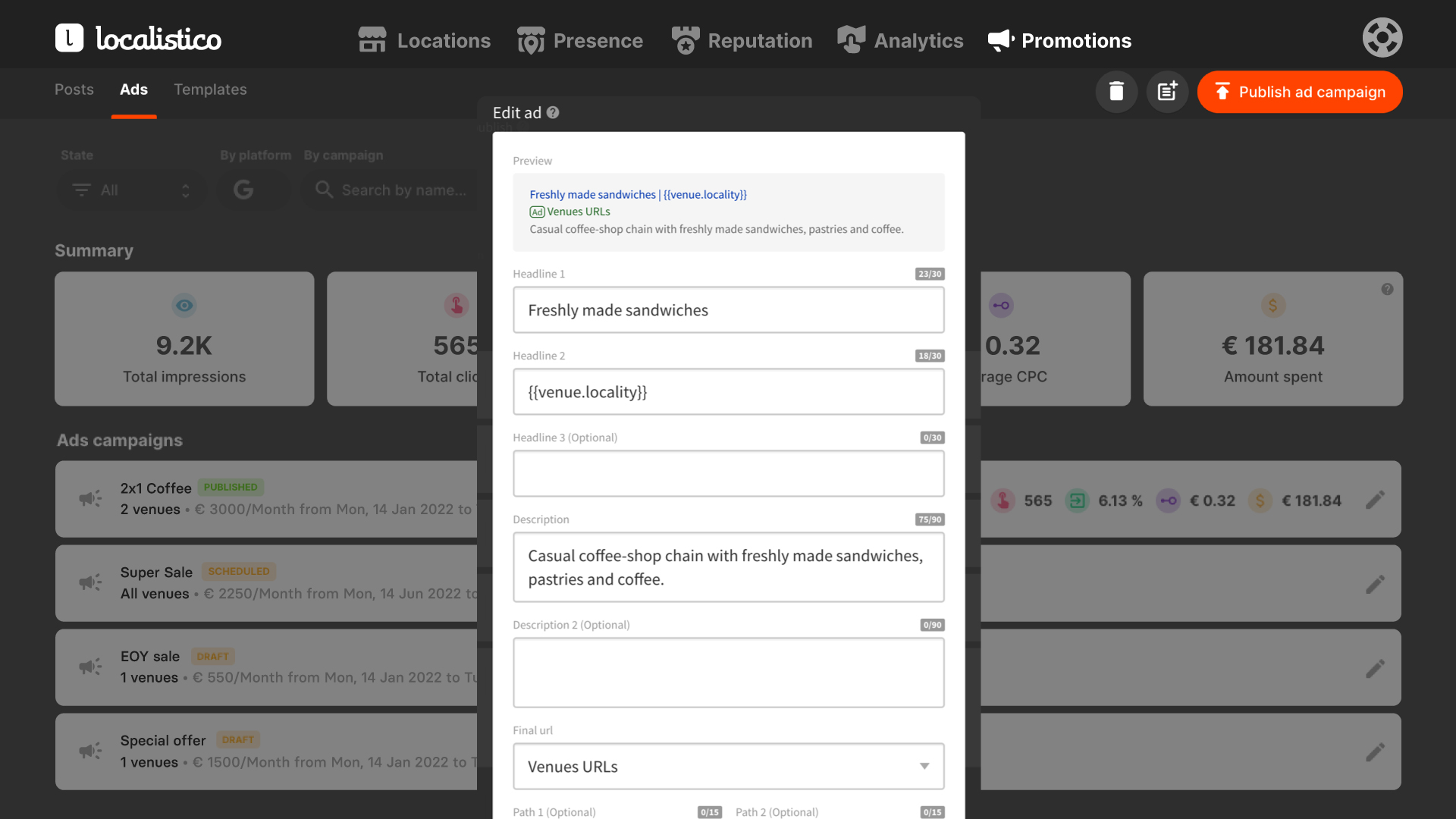This screenshot has width=1456, height=819.
Task: Click Publish ad campaign button
Action: coord(1299,92)
